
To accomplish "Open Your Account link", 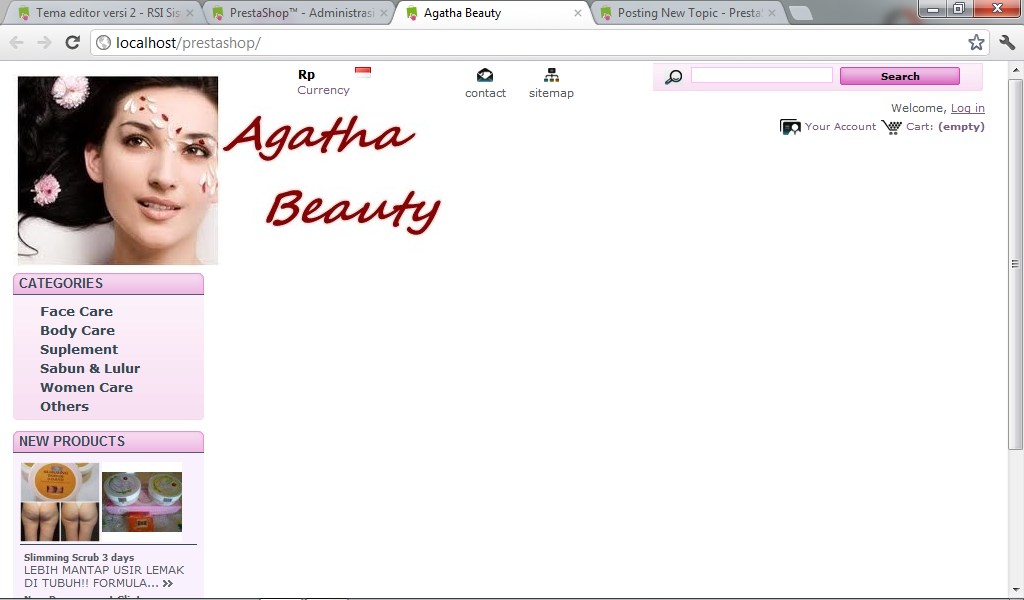I will tap(840, 127).
